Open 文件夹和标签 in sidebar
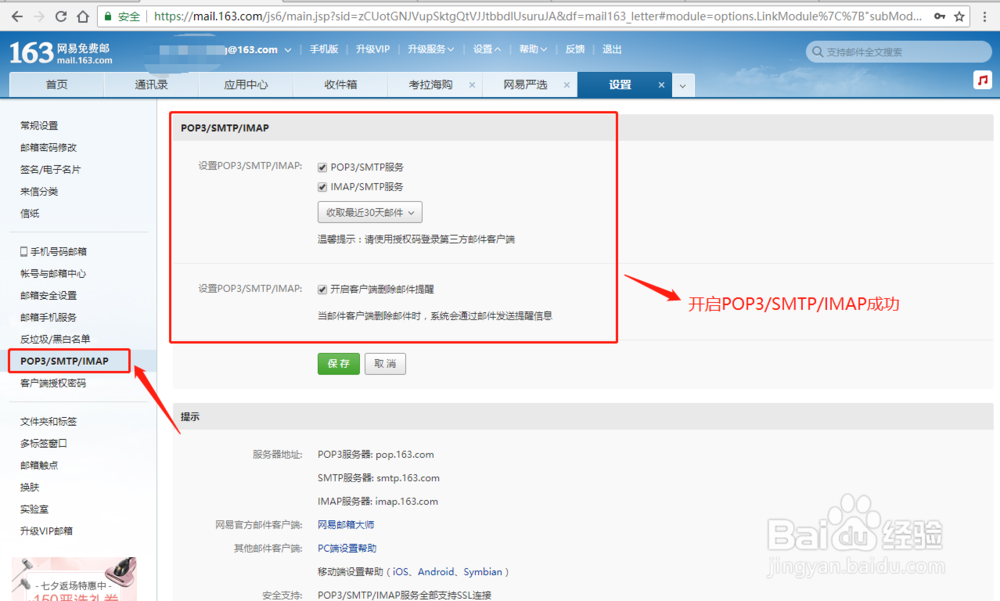The height and width of the screenshot is (601, 1000). pos(48,422)
